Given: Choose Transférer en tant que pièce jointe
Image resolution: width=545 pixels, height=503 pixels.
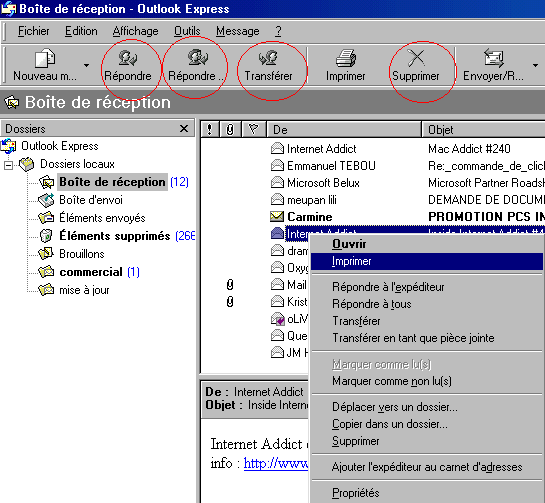Looking at the screenshot, I should 426,338.
